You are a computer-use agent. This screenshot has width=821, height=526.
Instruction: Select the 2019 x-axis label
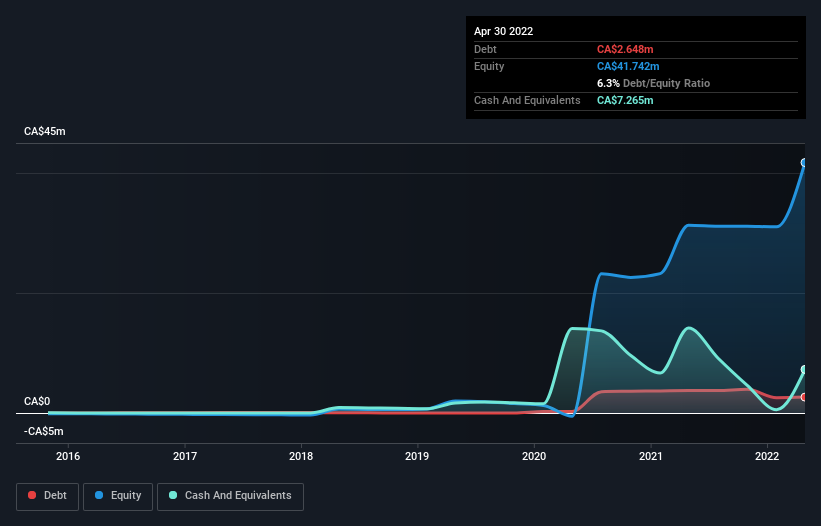coord(417,456)
